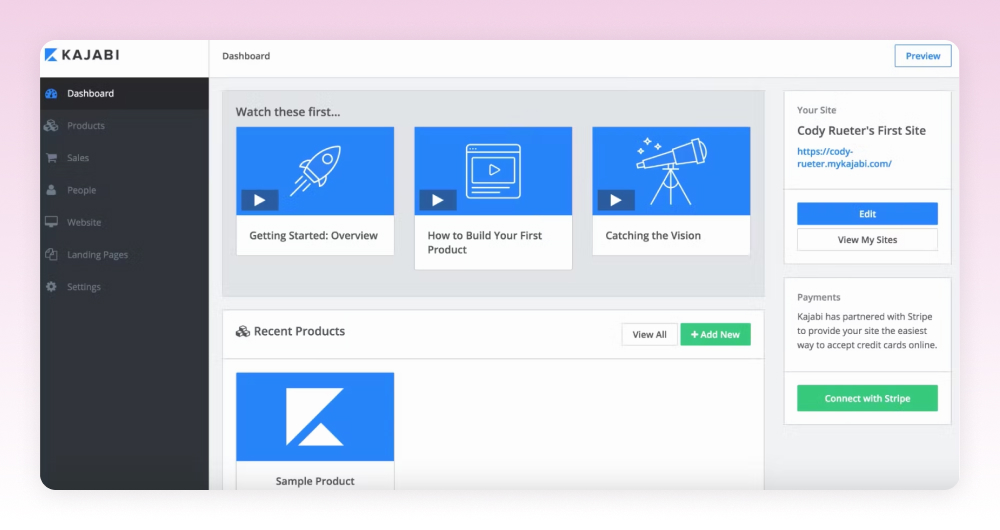The width and height of the screenshot is (1000, 530).
Task: Click the Products cubes icon in sidebar
Action: 52,126
